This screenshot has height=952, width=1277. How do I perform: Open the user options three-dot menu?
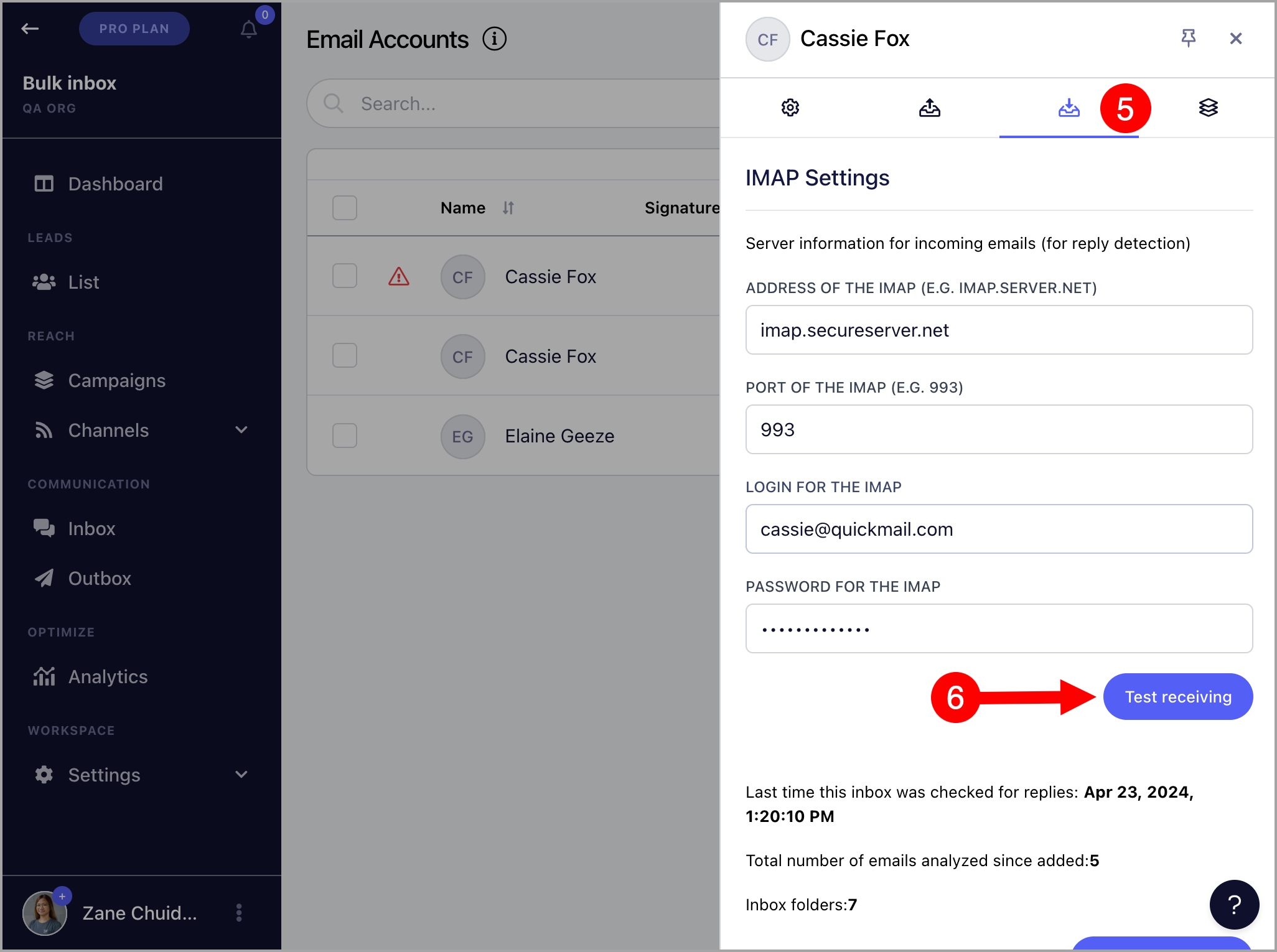point(239,913)
